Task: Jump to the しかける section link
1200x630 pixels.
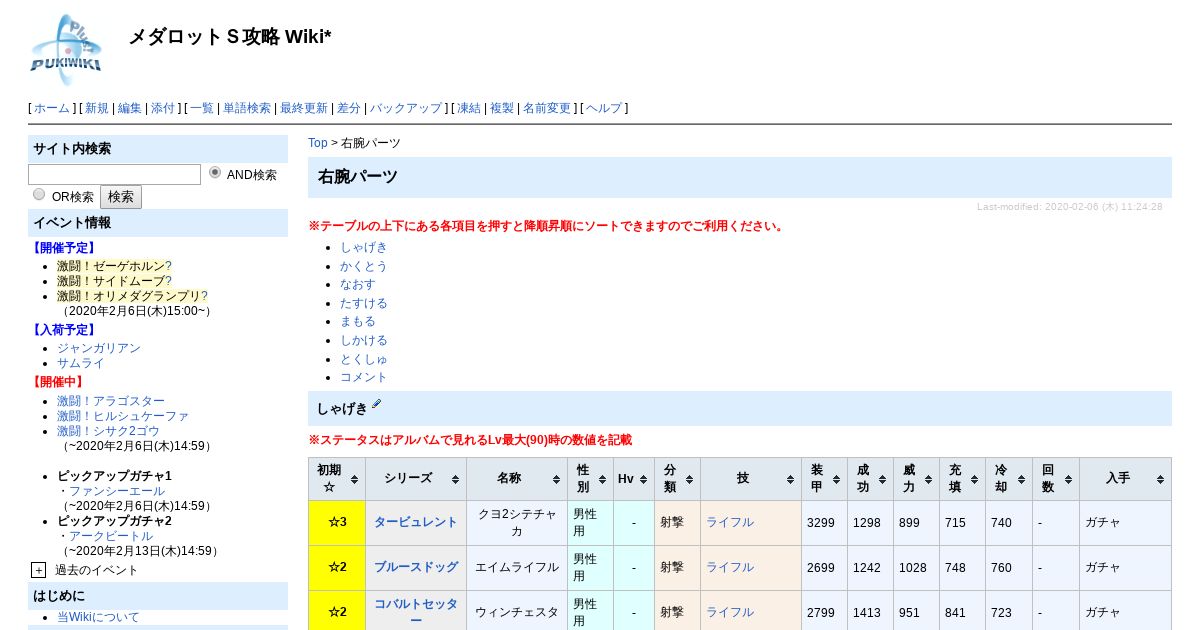Action: pos(364,340)
